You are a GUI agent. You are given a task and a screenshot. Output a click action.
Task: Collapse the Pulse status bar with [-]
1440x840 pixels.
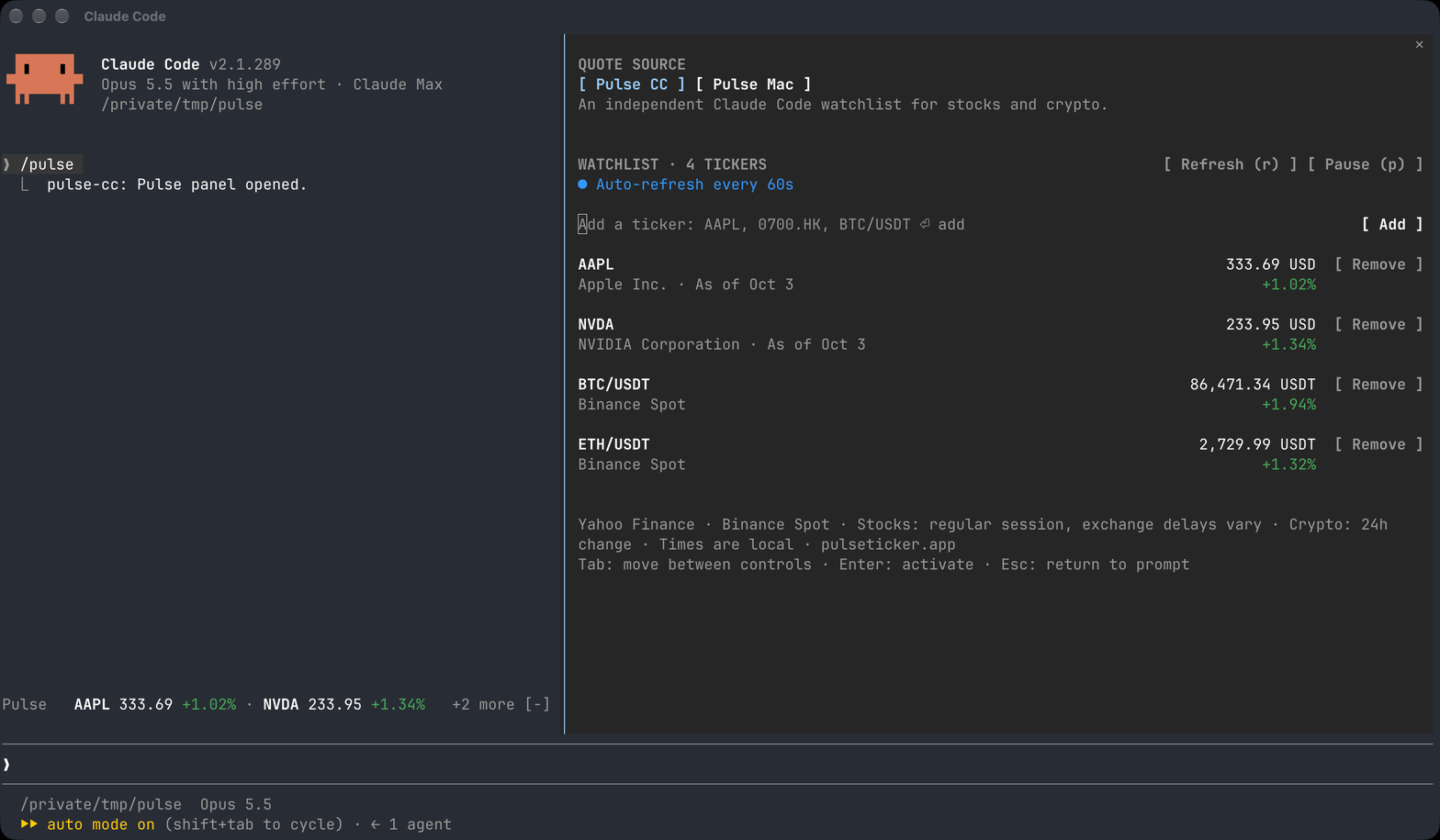coord(537,704)
